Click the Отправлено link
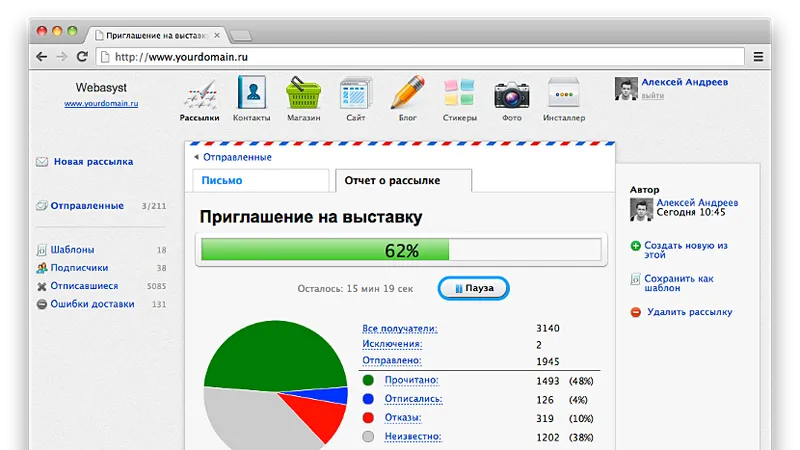This screenshot has height=450, width=800. (x=391, y=361)
